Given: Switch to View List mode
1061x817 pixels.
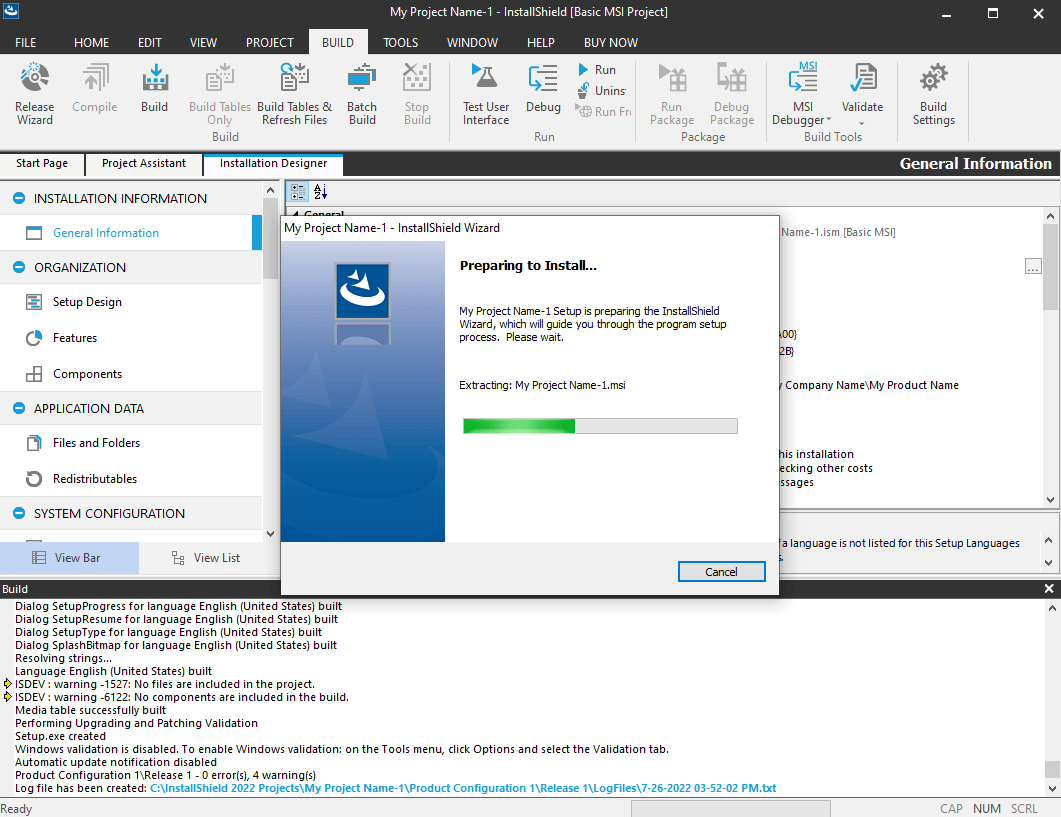Looking at the screenshot, I should 207,557.
